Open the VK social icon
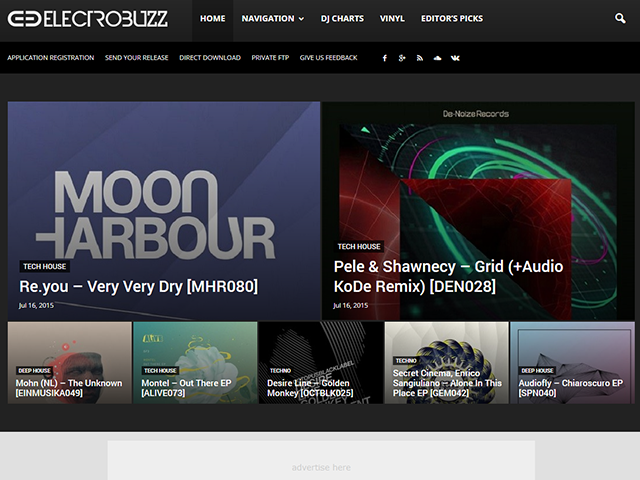The image size is (640, 480). (455, 58)
